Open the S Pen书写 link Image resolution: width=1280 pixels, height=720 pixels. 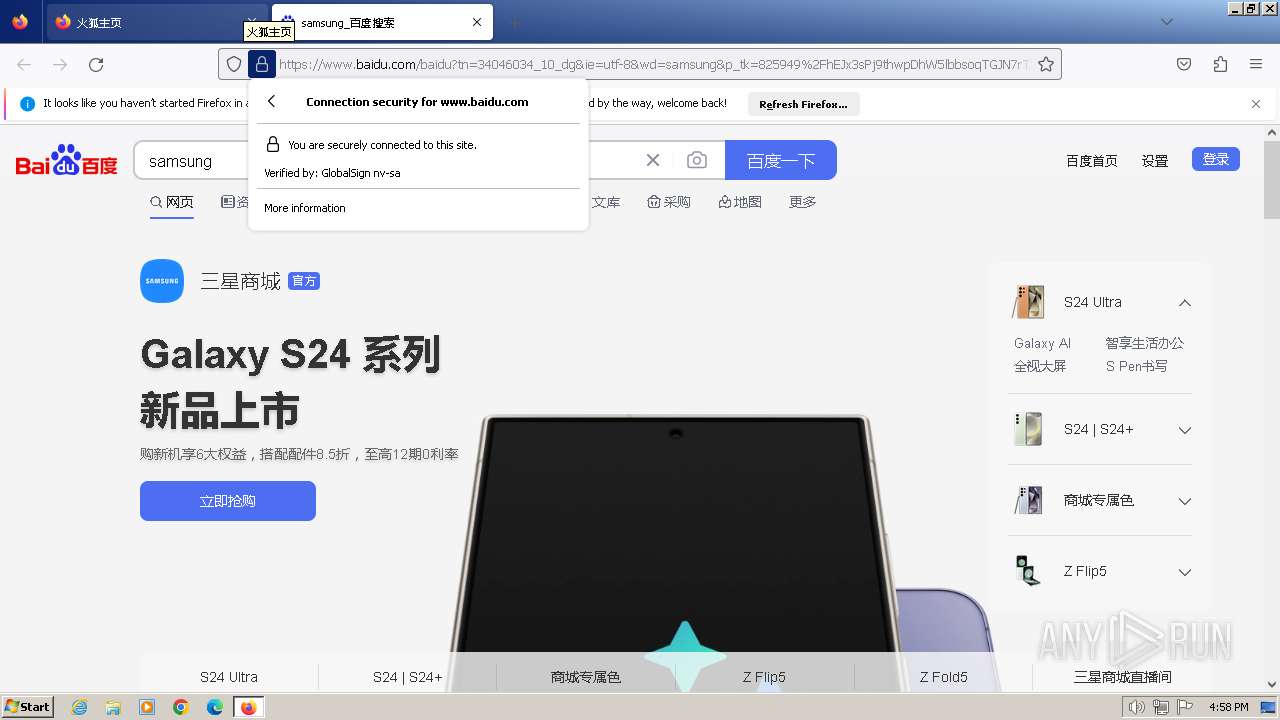[1136, 366]
